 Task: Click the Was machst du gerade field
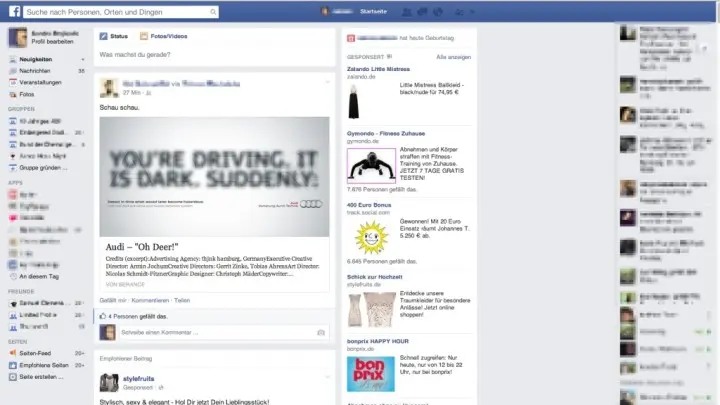point(214,55)
